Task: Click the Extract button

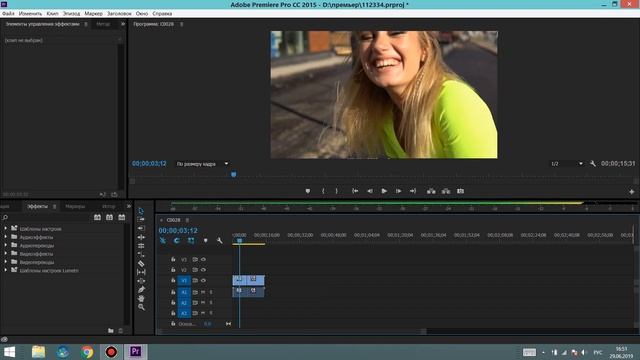Action: pyautogui.click(x=446, y=191)
